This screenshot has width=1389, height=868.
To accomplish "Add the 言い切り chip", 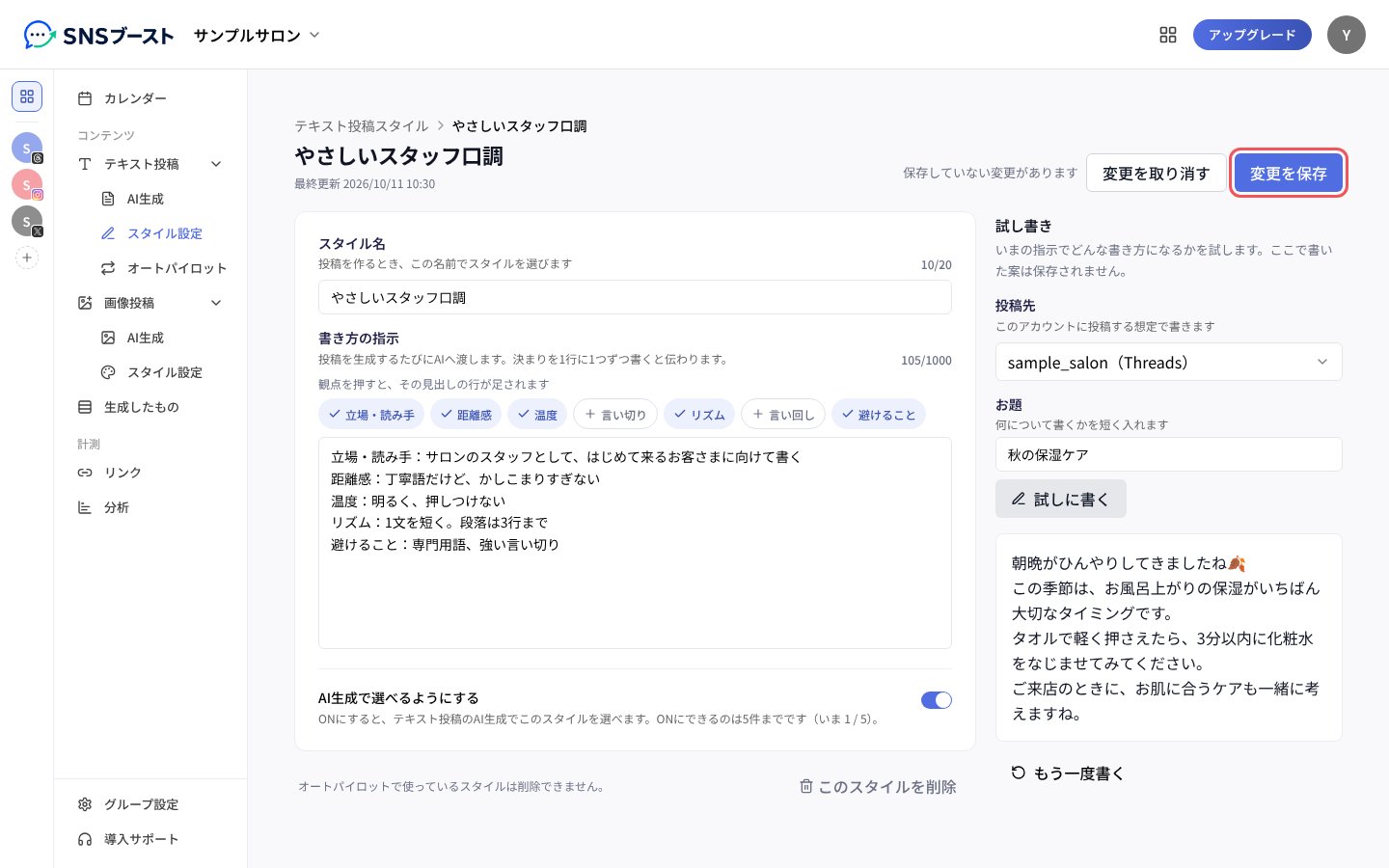I will click(x=615, y=415).
